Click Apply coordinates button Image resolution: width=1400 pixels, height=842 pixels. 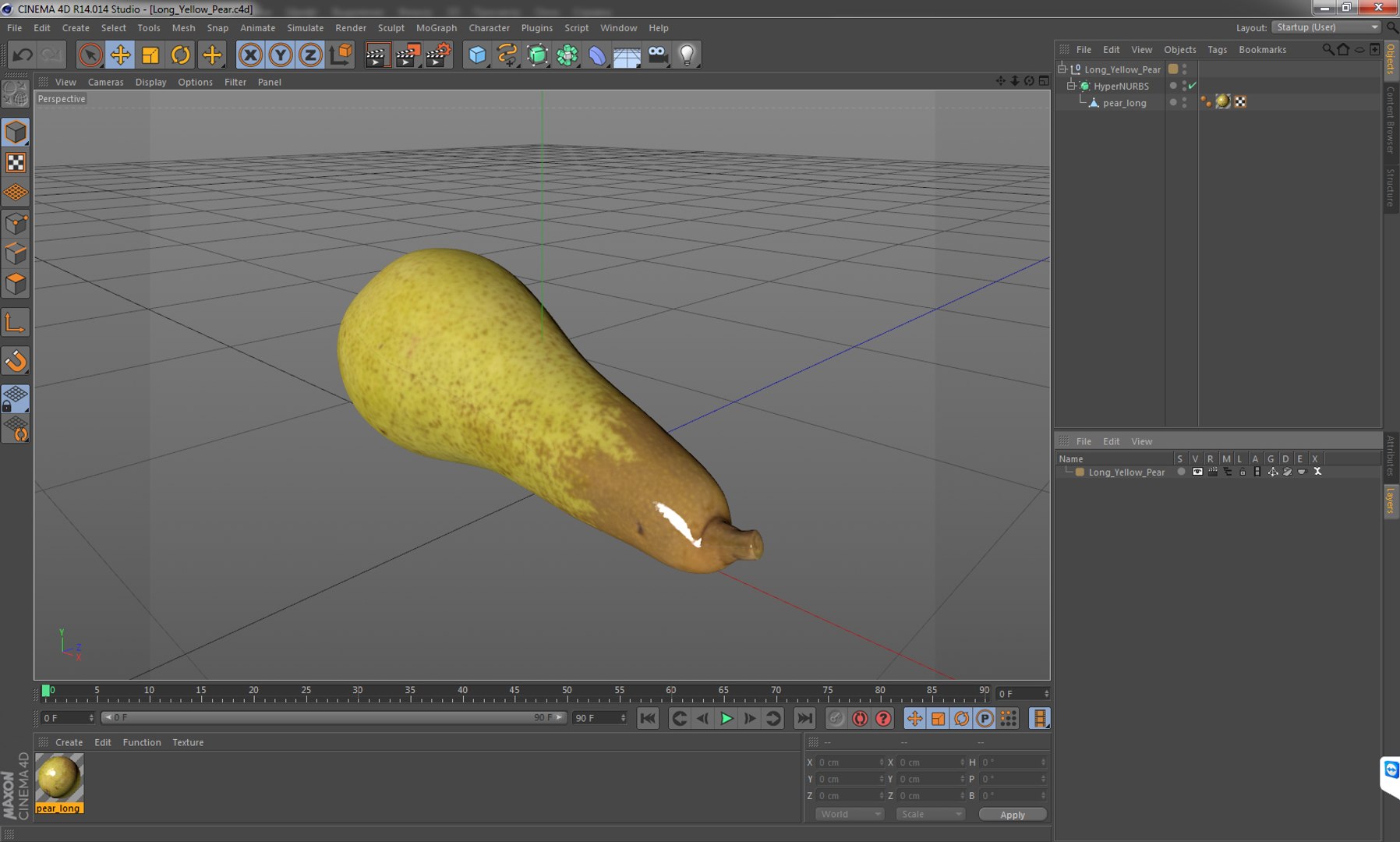pos(1013,814)
